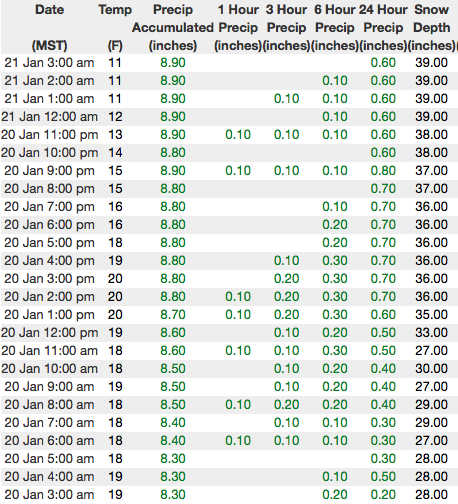Viewport: 458px width, 504px height.
Task: Click the Temp (F) column header
Action: pyautogui.click(x=115, y=27)
